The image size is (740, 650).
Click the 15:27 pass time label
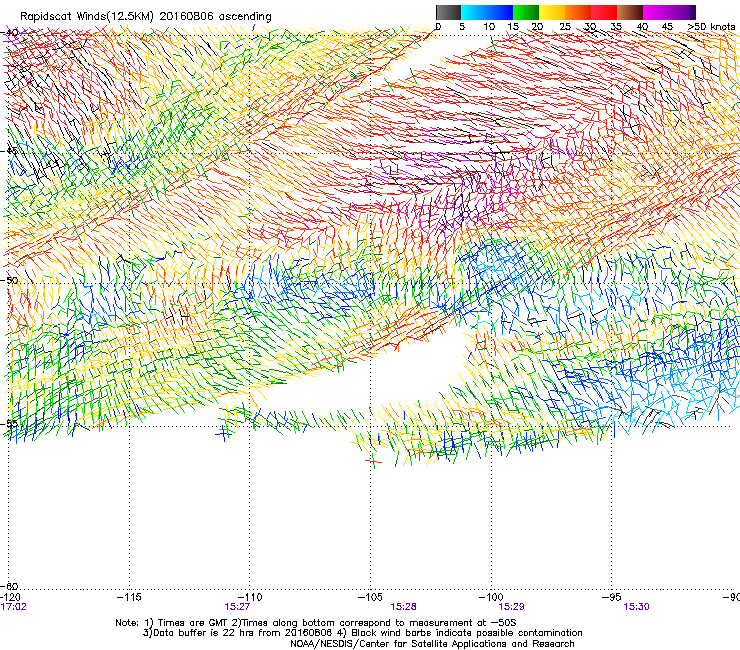pos(237,607)
